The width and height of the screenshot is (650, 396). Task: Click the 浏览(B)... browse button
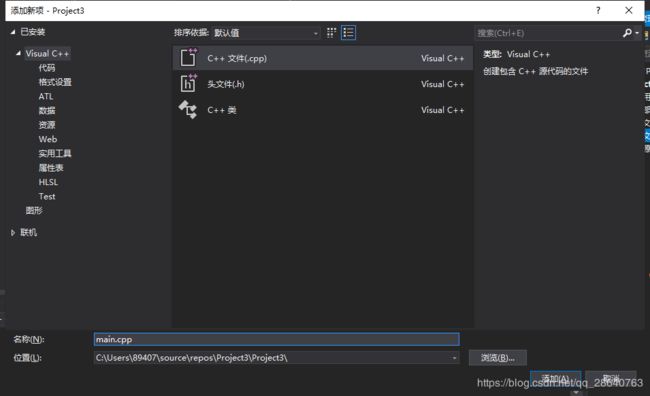(x=498, y=358)
